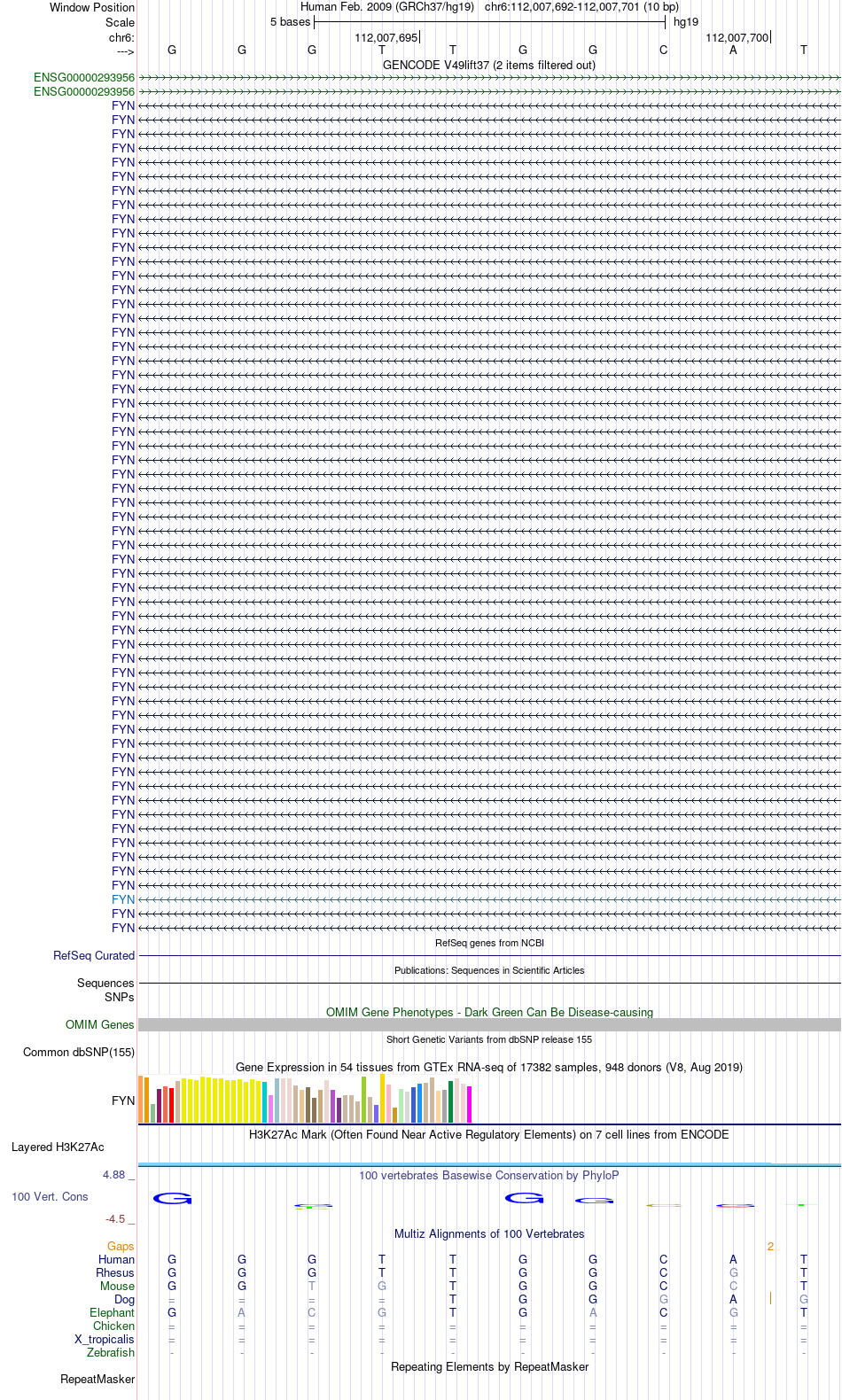
Task: Open the GENCODE V49lift37 track title
Action: tap(489, 65)
